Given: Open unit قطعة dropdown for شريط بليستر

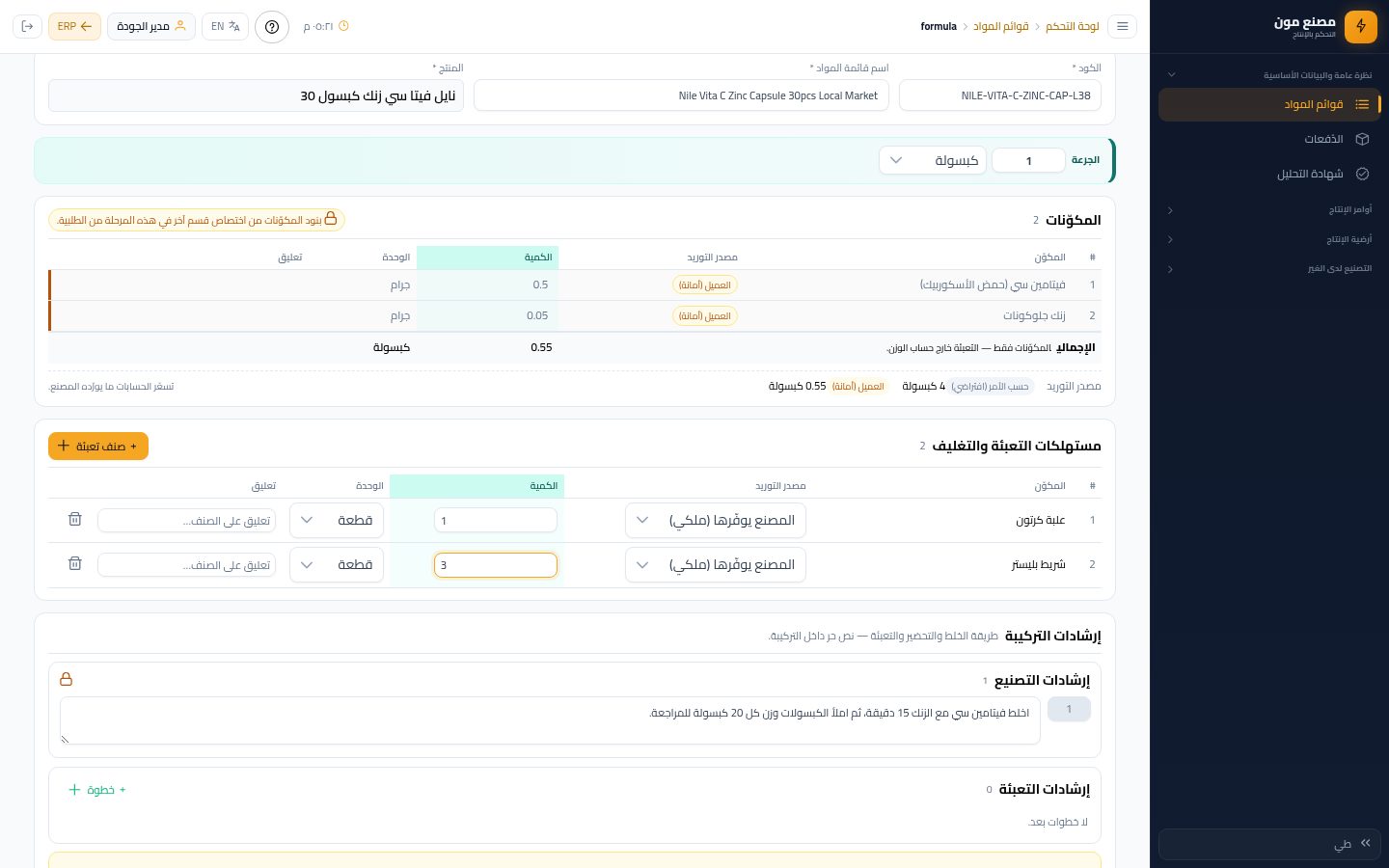Looking at the screenshot, I should pos(337,564).
